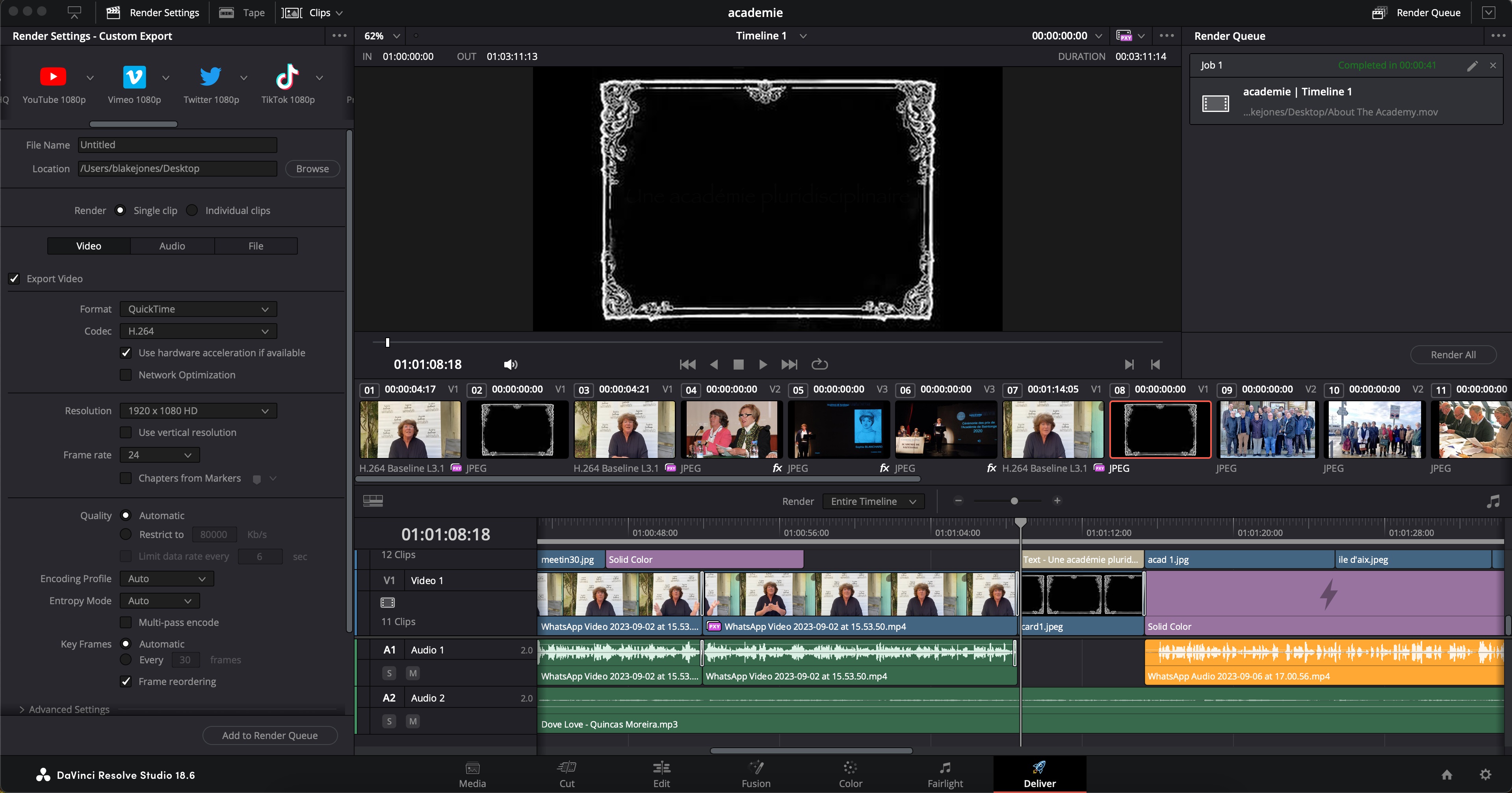1512x793 pixels.
Task: Toggle loop playback icon
Action: point(819,364)
